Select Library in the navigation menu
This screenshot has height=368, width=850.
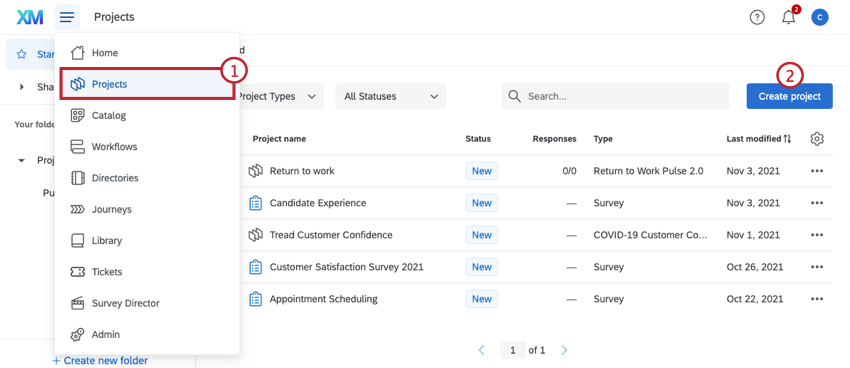[x=147, y=241]
